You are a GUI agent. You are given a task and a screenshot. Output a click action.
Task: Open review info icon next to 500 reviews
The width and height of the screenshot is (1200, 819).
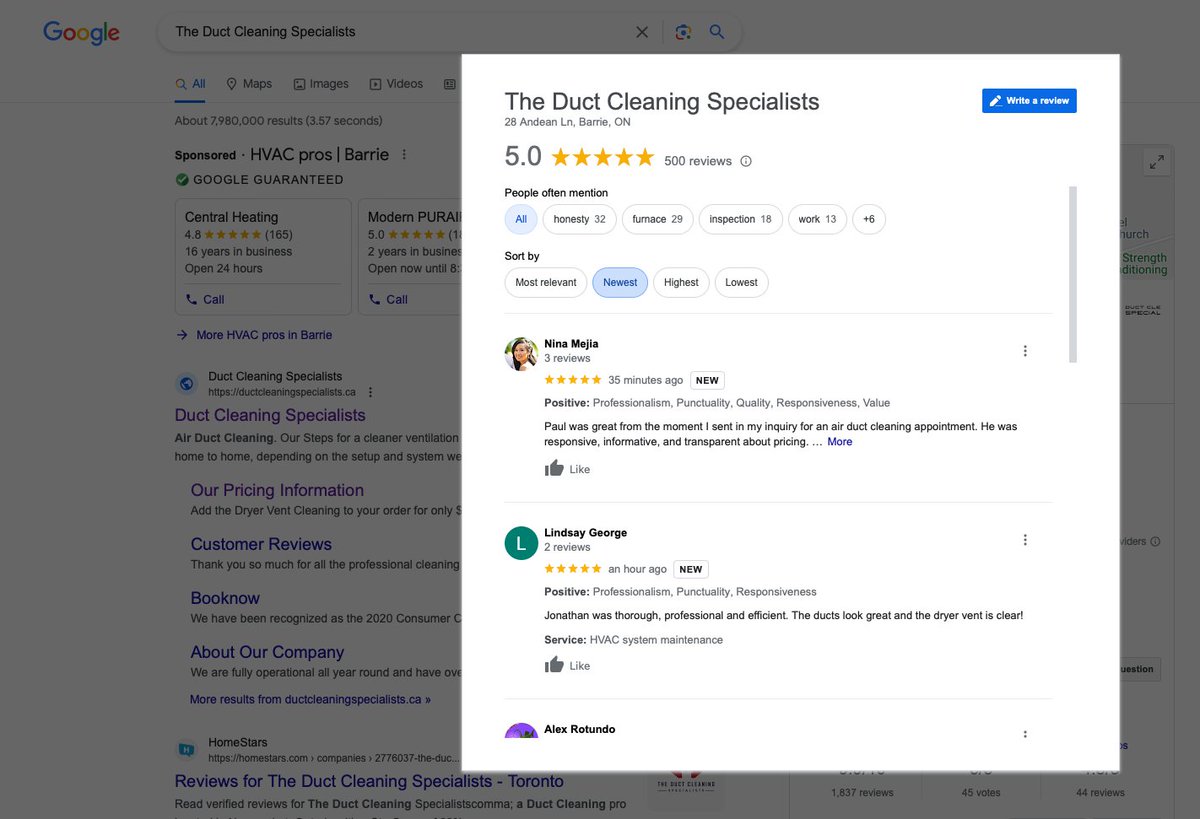point(746,161)
